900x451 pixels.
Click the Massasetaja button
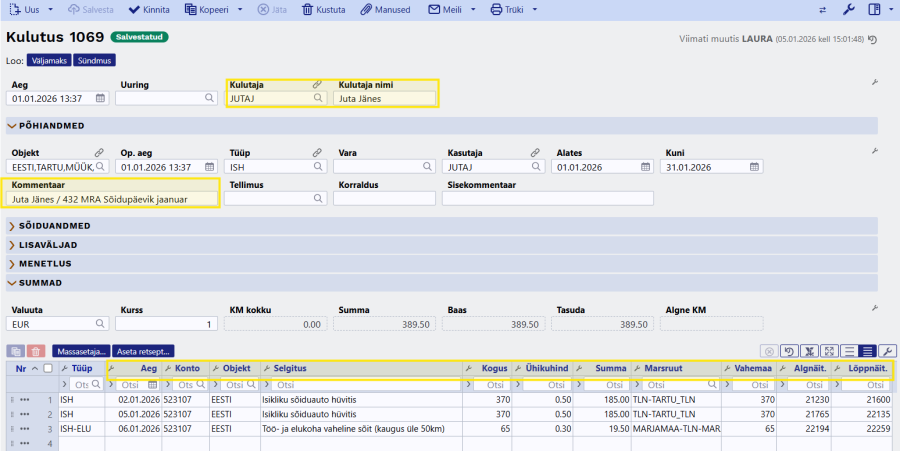pos(80,351)
